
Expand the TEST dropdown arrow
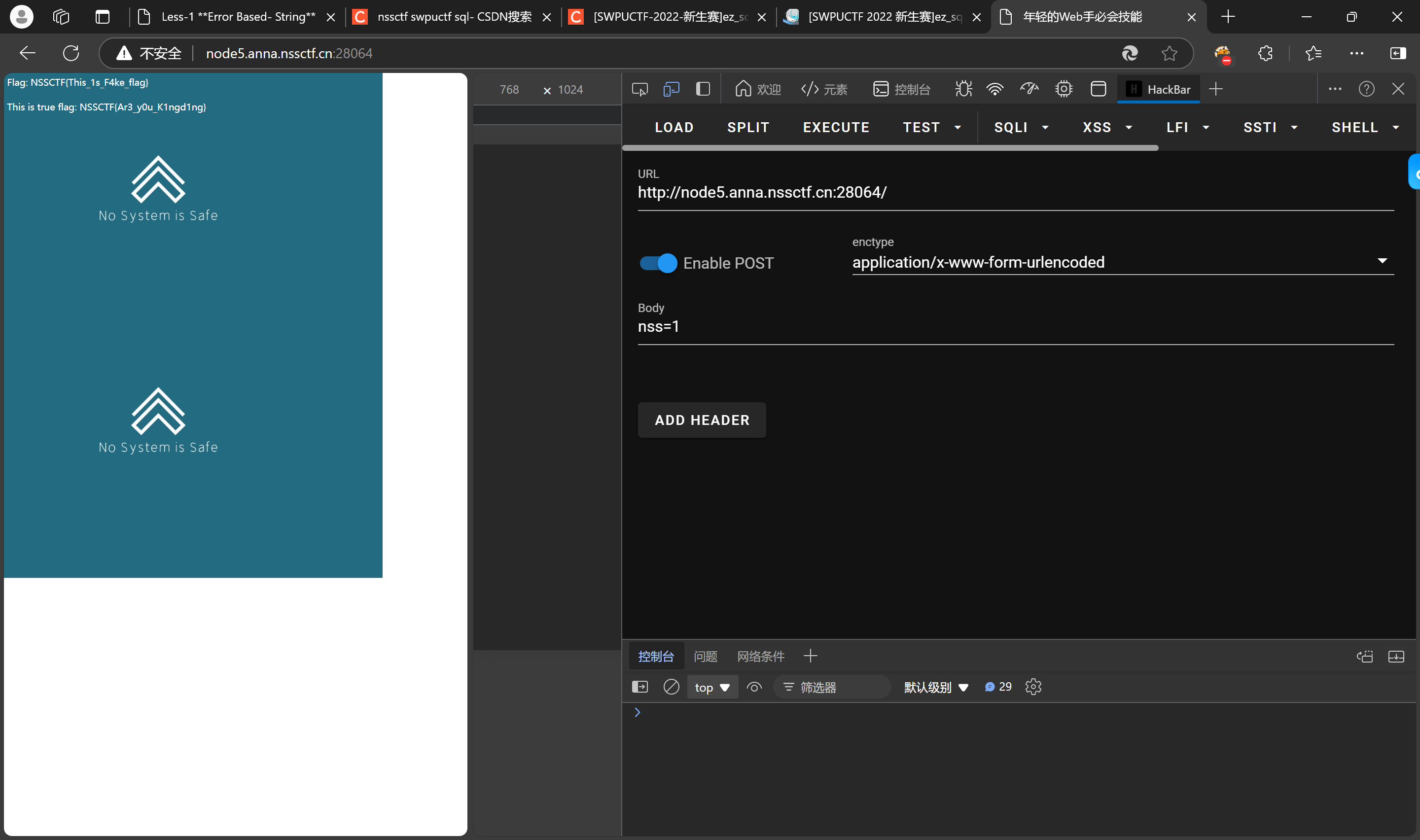[x=958, y=128]
